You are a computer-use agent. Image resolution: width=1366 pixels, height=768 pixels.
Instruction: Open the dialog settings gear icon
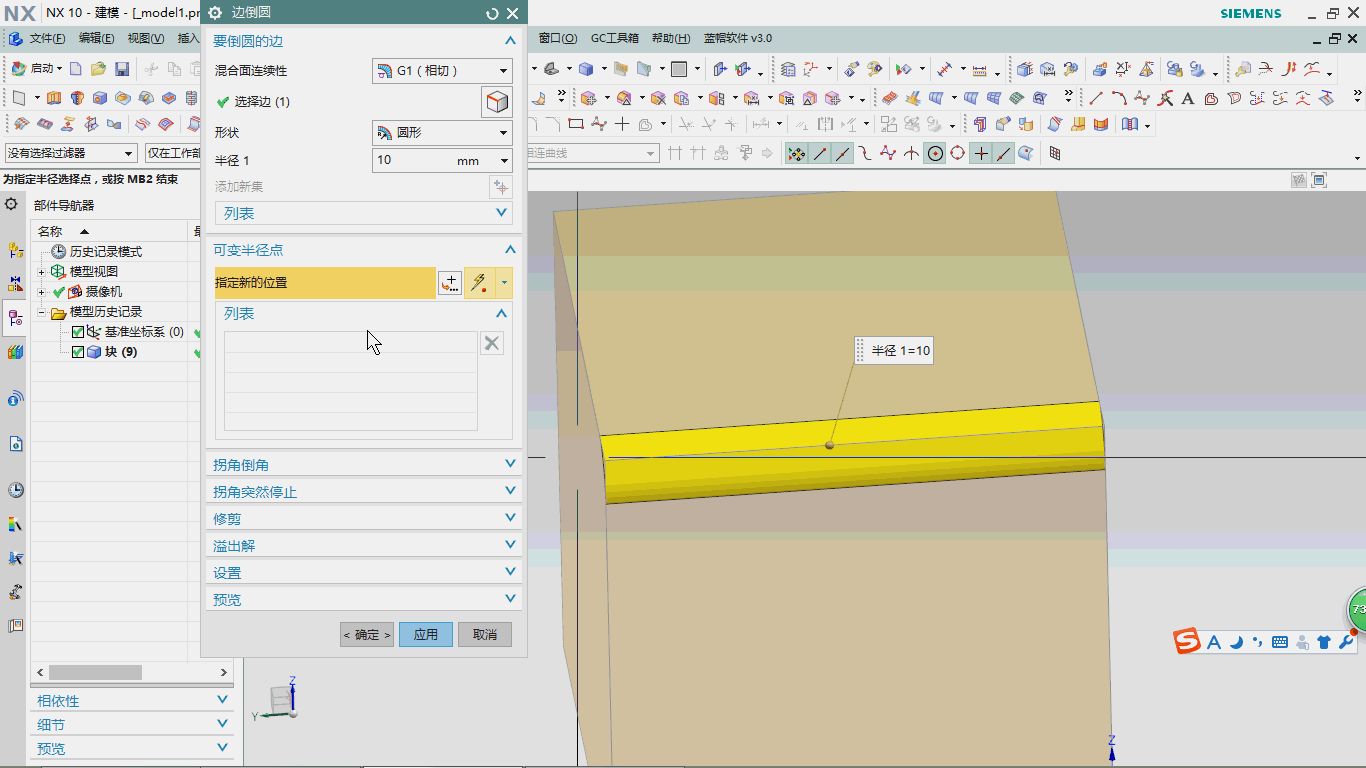tap(215, 13)
